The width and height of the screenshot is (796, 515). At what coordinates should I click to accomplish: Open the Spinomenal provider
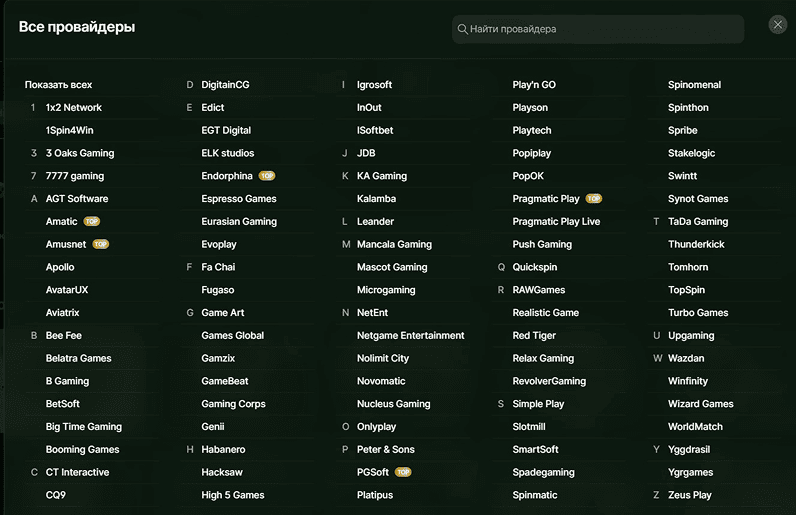(694, 85)
